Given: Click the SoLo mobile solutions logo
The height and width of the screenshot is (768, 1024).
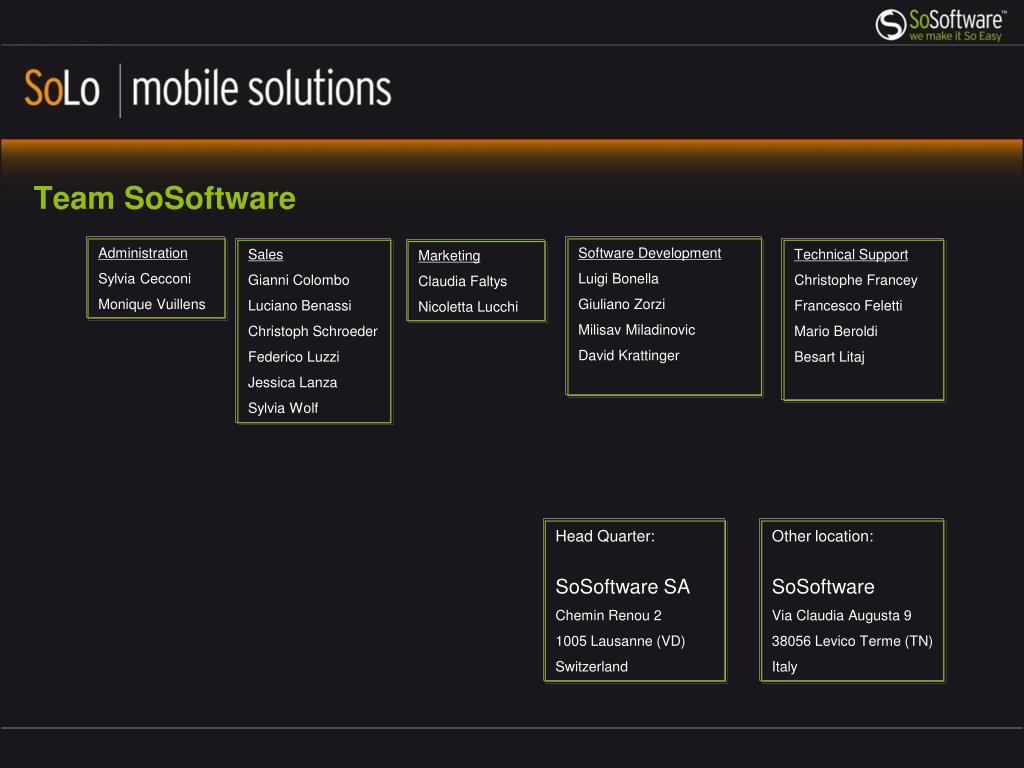Looking at the screenshot, I should pos(208,89).
